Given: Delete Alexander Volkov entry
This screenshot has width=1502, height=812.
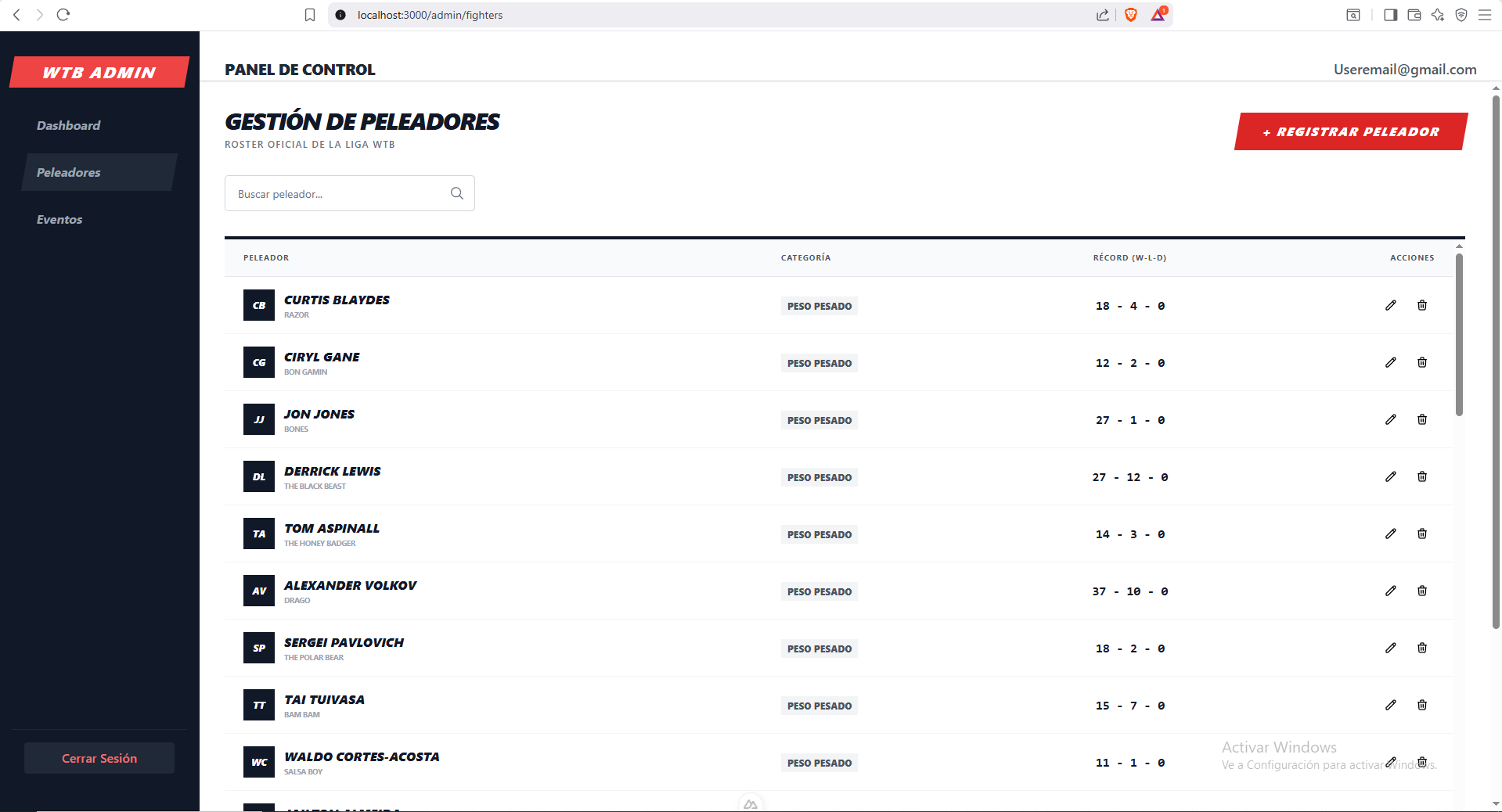Looking at the screenshot, I should click(x=1421, y=591).
